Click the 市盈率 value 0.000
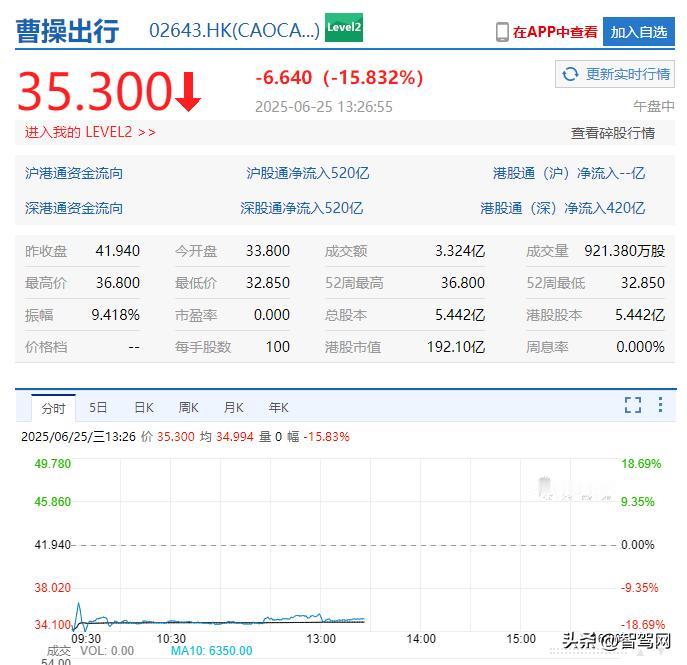Image resolution: width=687 pixels, height=665 pixels. (272, 315)
